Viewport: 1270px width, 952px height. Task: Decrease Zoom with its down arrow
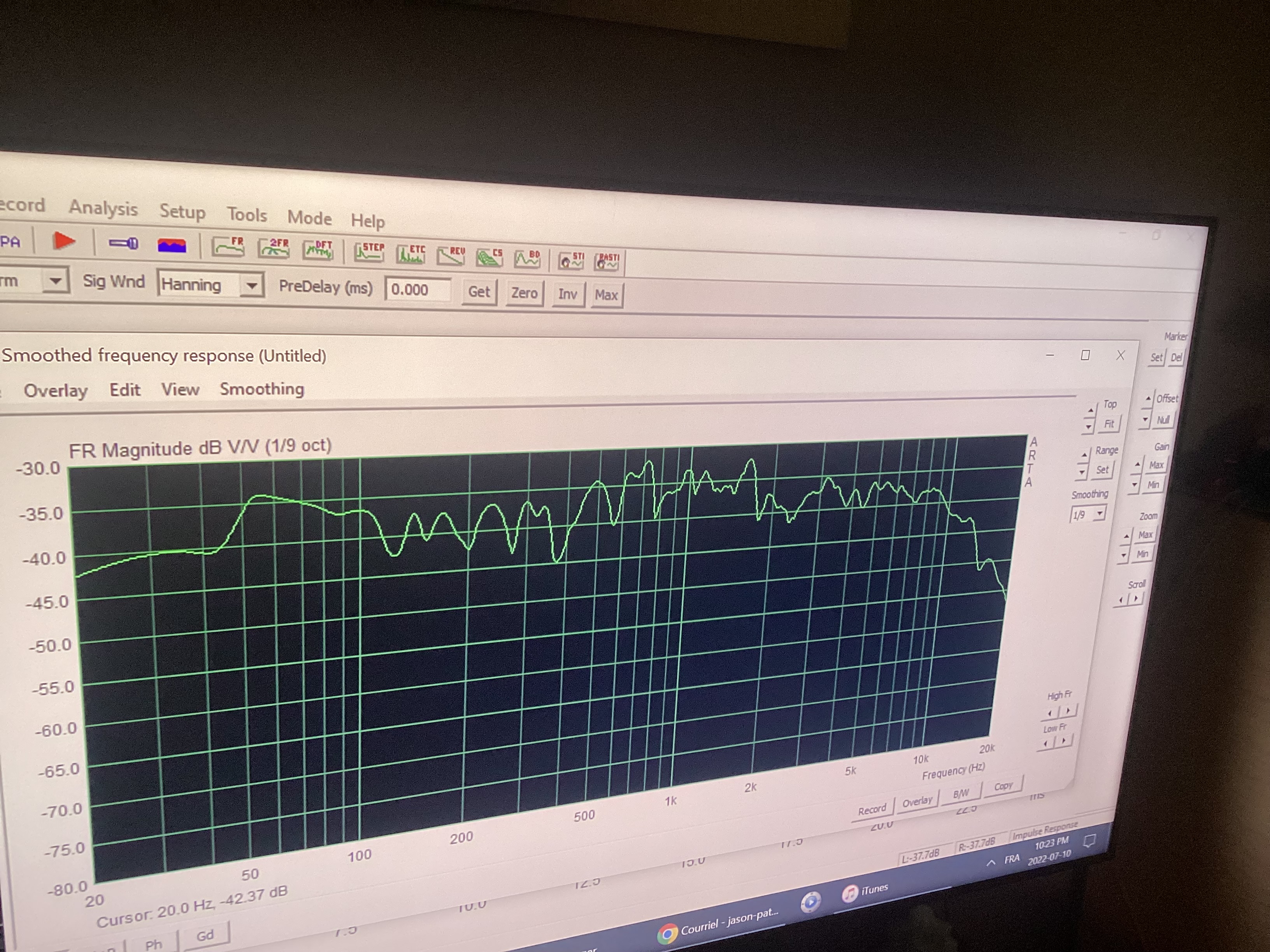pyautogui.click(x=1124, y=555)
